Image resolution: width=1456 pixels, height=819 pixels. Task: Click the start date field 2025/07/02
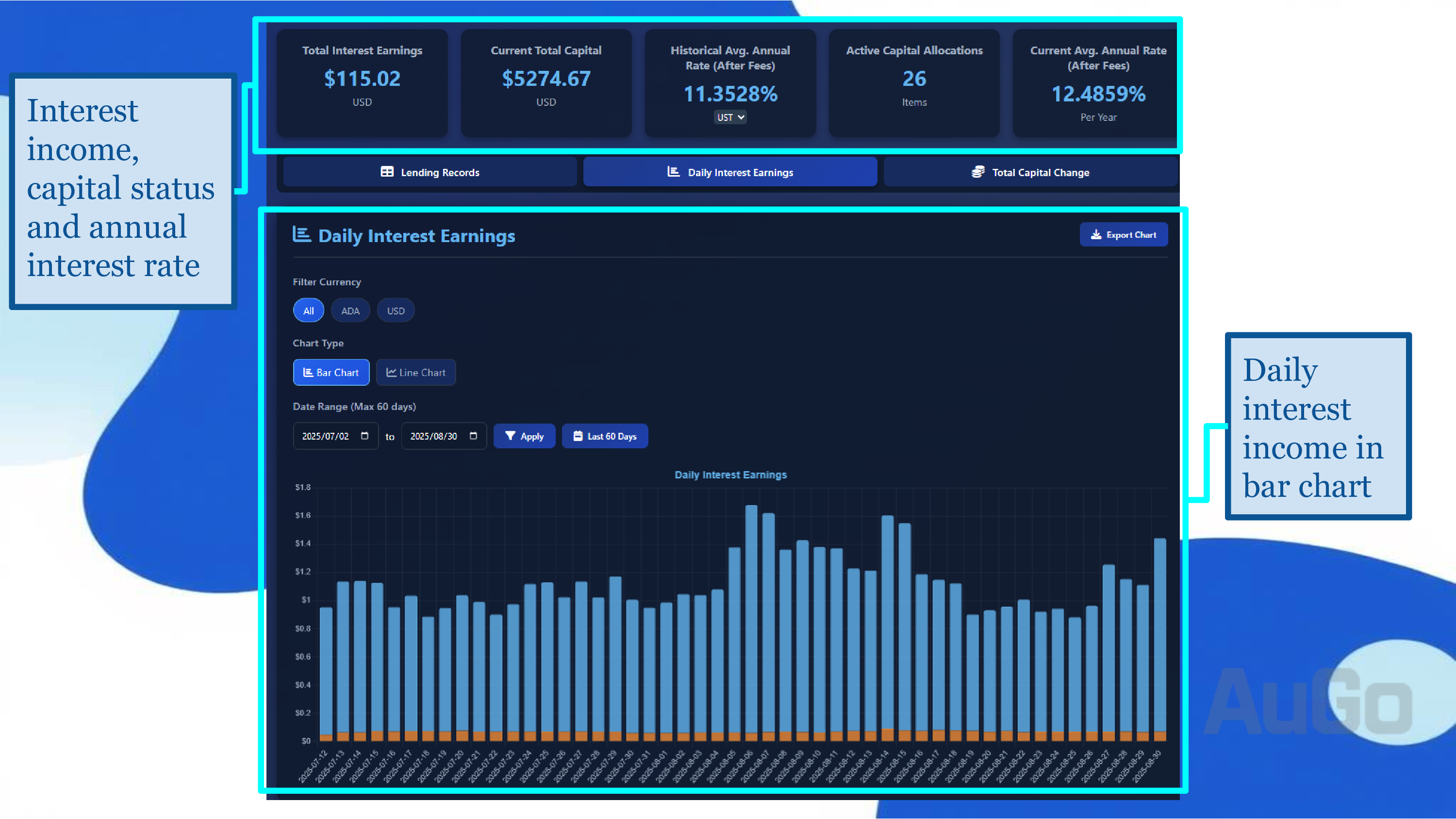click(336, 436)
